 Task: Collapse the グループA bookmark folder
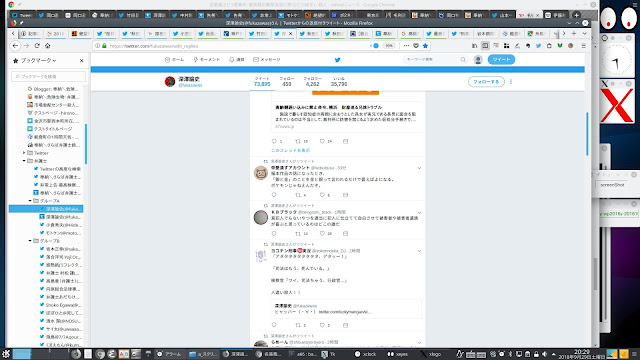30,201
